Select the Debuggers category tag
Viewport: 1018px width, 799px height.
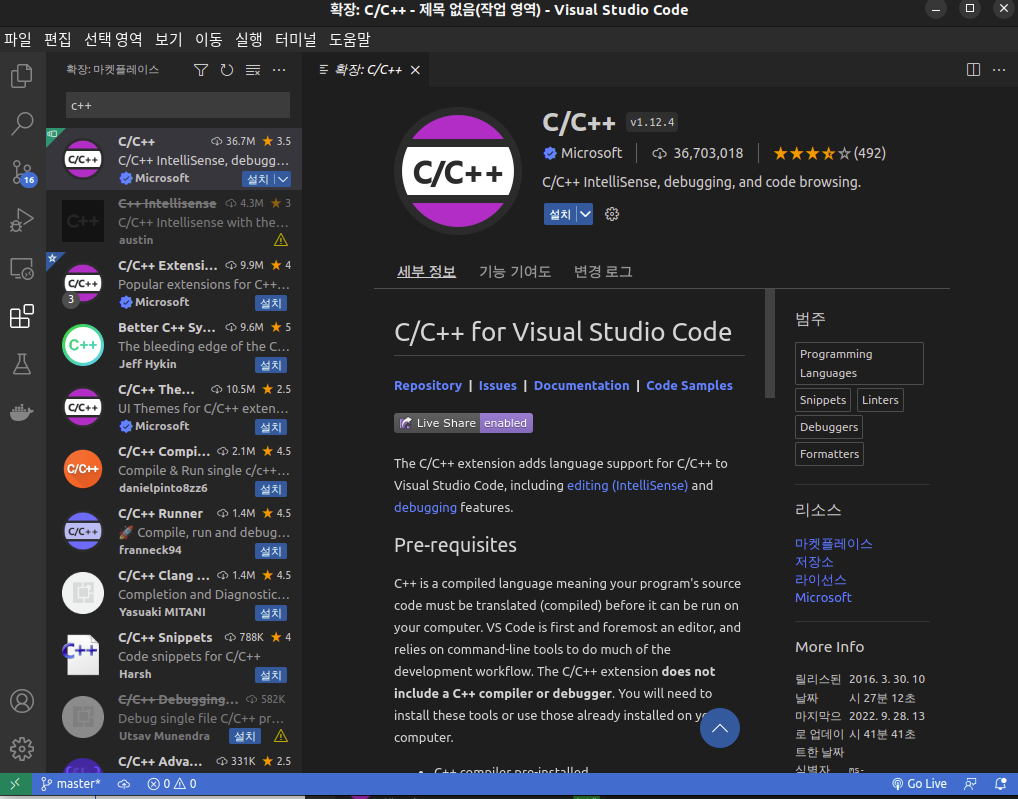tap(829, 427)
